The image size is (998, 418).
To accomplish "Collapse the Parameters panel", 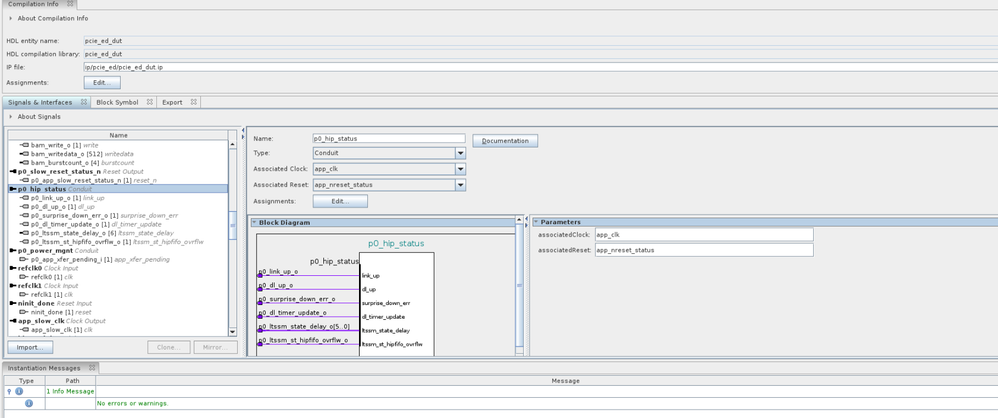I will (536, 222).
